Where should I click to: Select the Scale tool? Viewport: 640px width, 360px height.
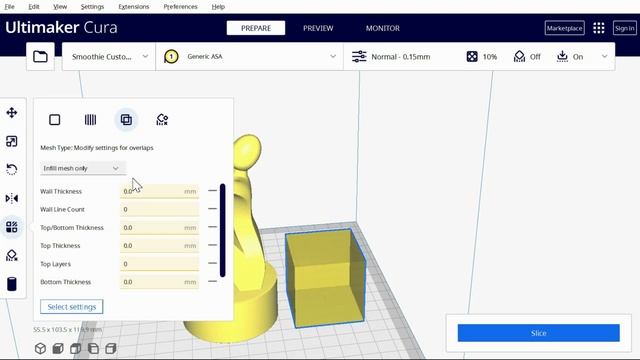12,142
